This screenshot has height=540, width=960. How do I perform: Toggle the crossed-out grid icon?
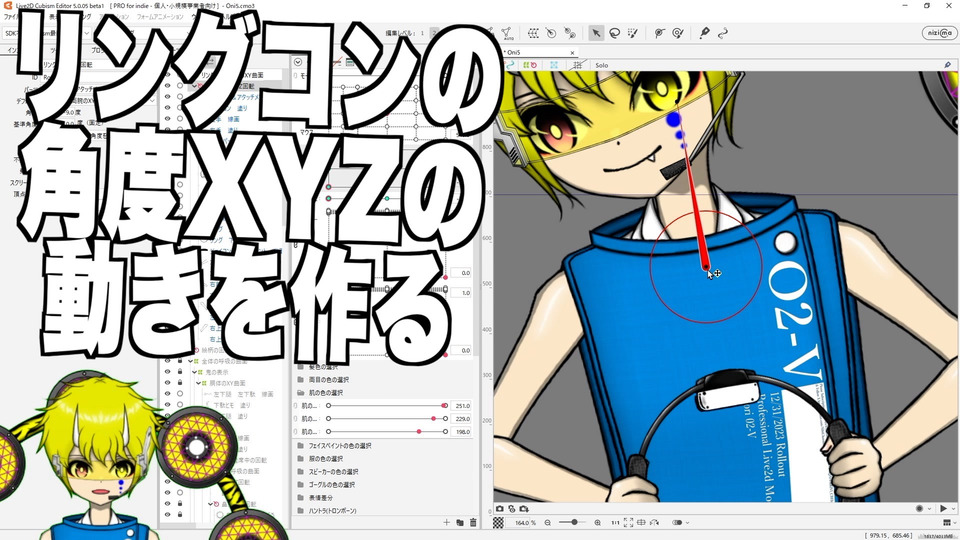(577, 65)
